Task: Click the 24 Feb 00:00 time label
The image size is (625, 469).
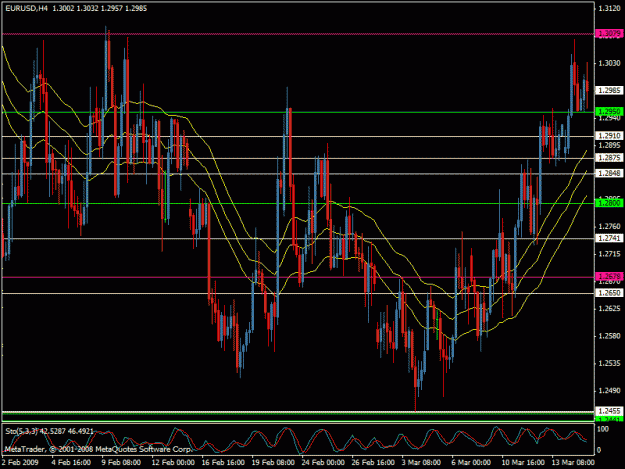Action: [x=323, y=462]
